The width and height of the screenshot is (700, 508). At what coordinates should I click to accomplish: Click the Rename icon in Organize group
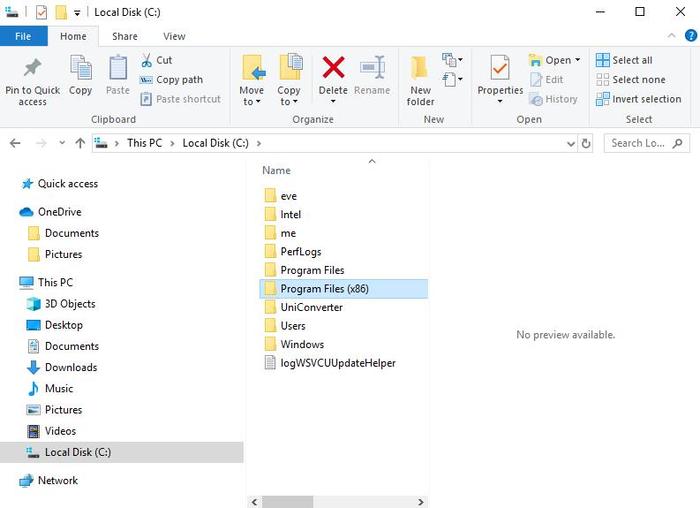click(372, 67)
